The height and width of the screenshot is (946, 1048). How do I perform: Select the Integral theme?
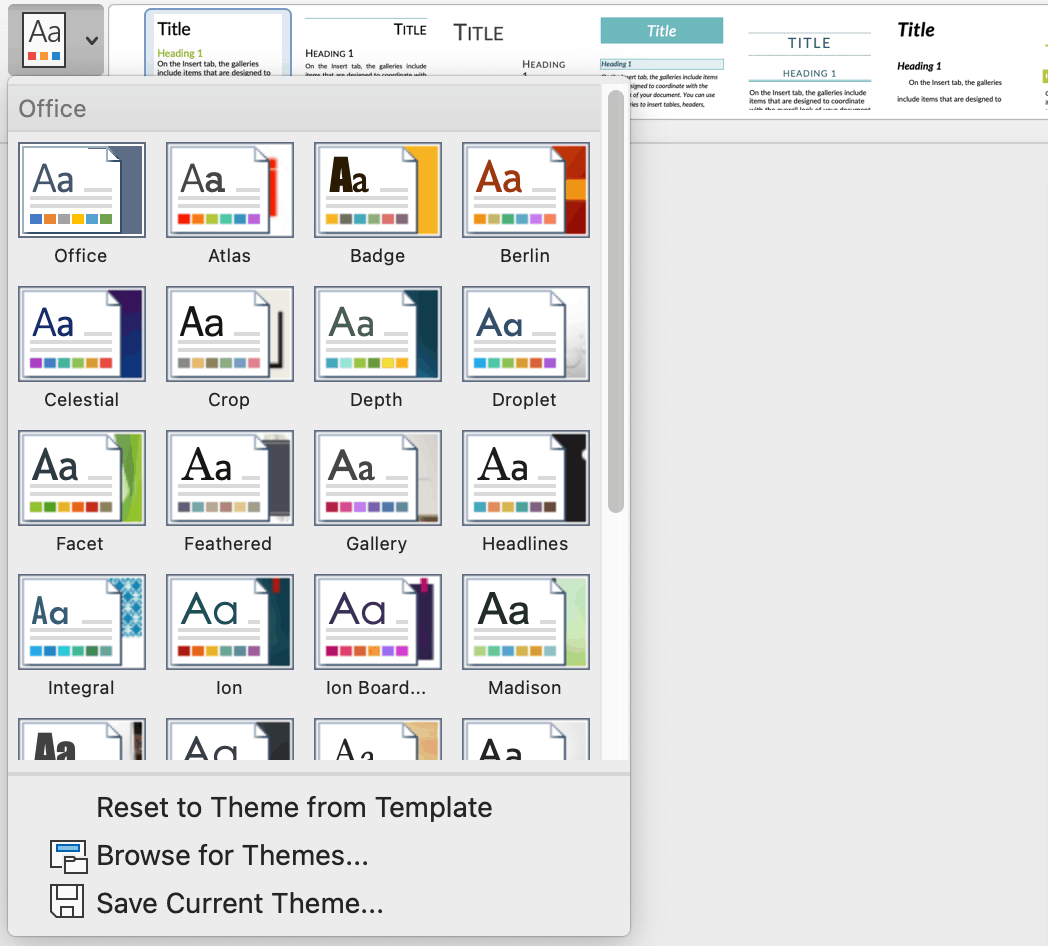coord(82,622)
